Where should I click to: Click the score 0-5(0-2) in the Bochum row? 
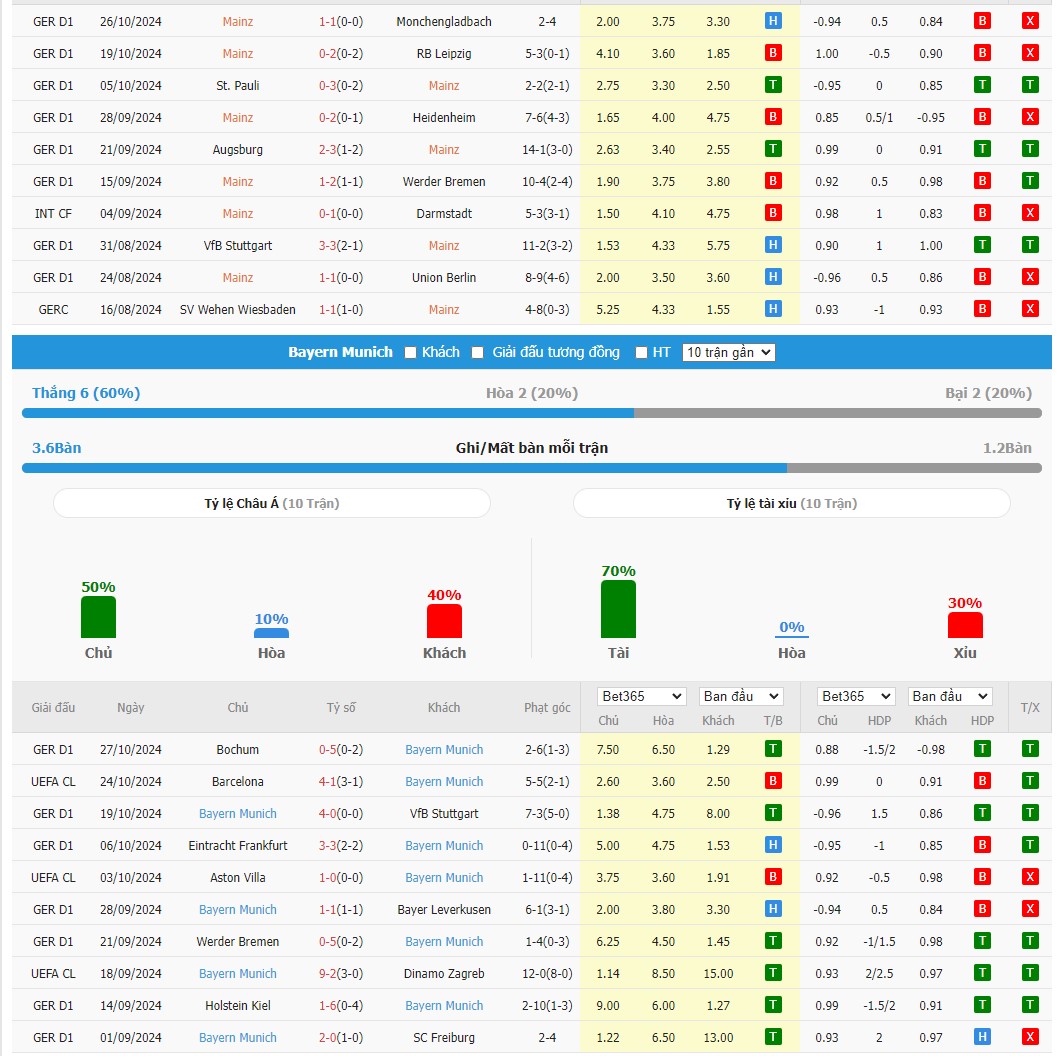(x=341, y=750)
